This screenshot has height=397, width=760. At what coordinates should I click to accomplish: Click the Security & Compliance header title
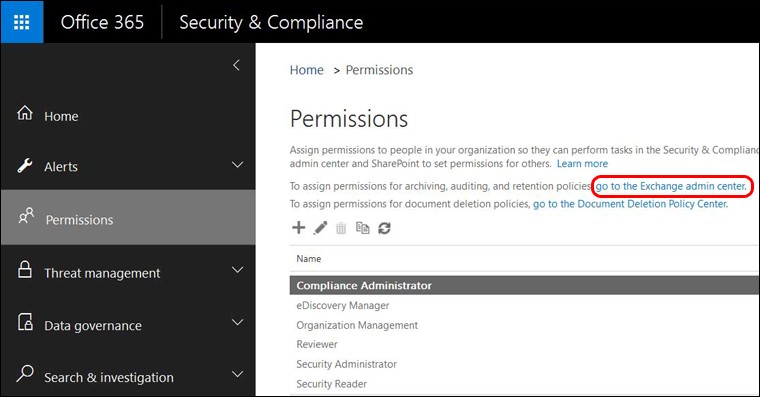pos(271,23)
